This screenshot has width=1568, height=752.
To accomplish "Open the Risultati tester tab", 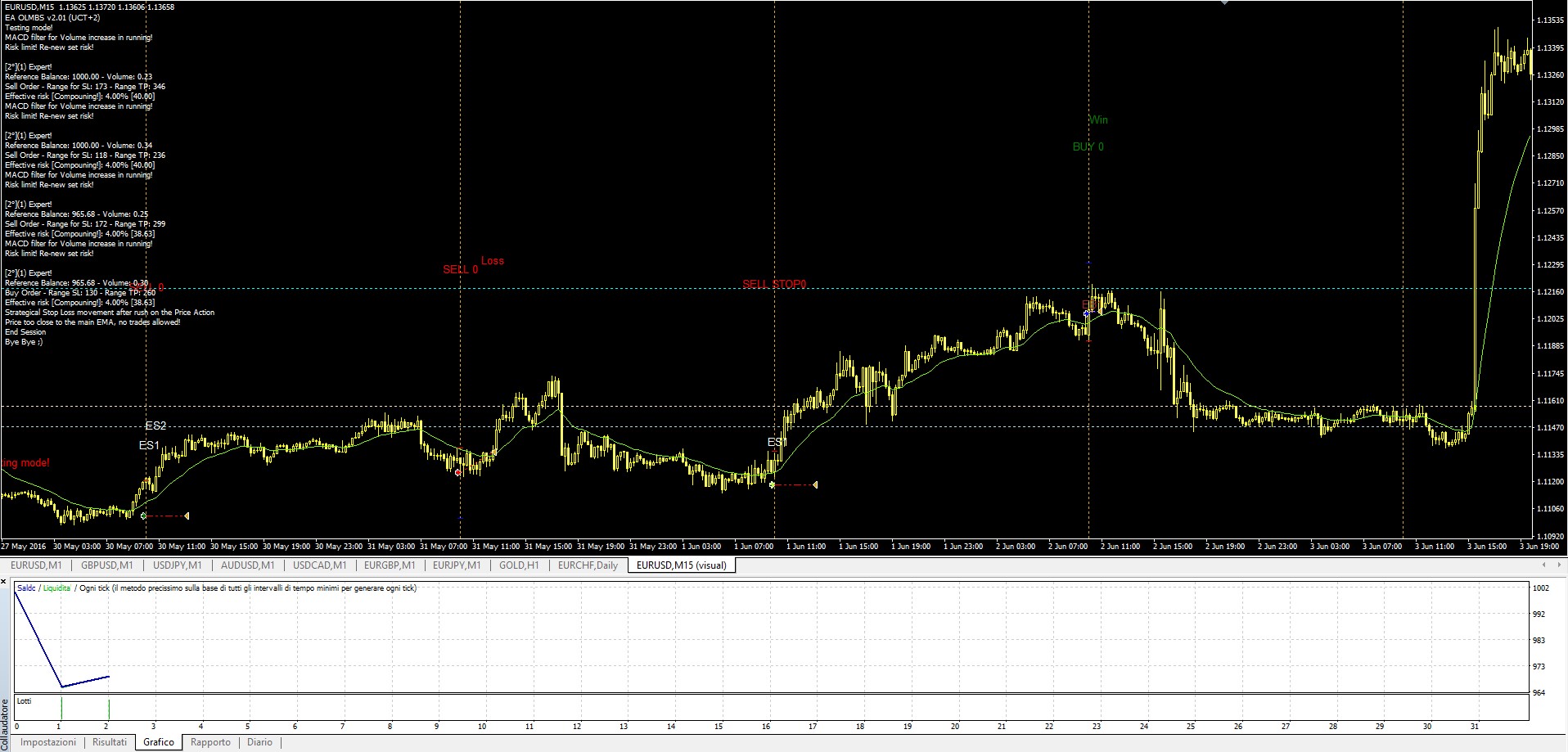I will click(x=110, y=742).
